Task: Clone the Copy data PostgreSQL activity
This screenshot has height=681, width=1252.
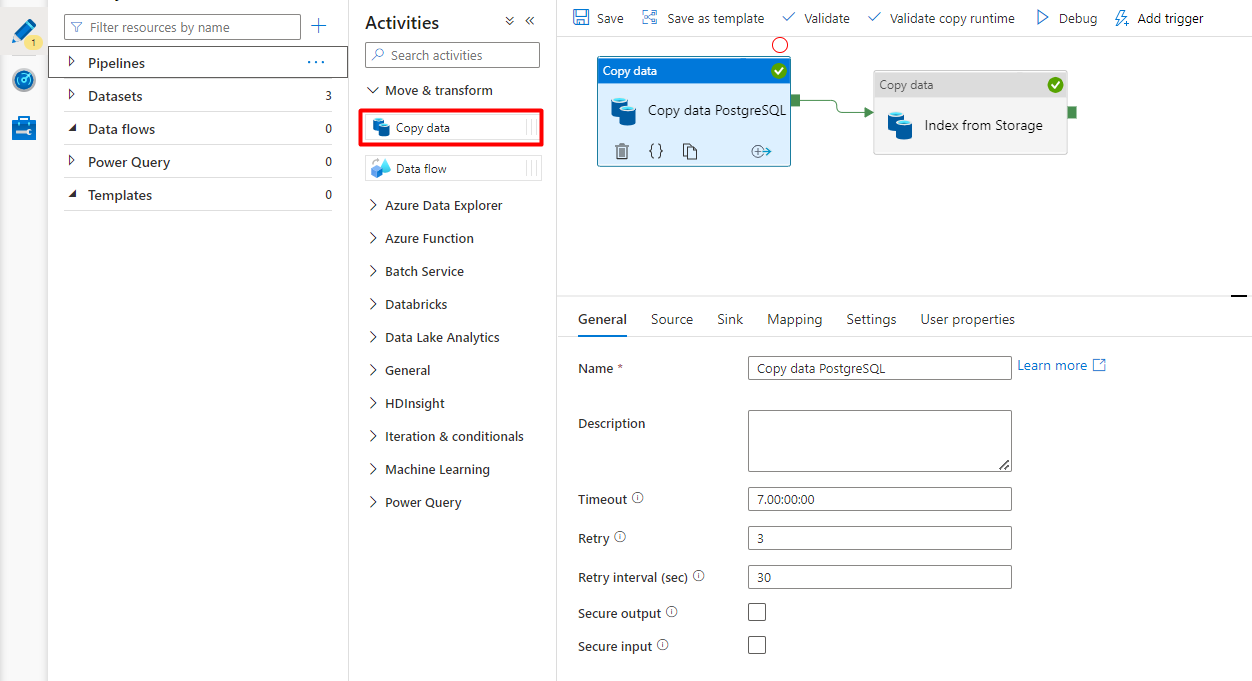Action: (690, 151)
